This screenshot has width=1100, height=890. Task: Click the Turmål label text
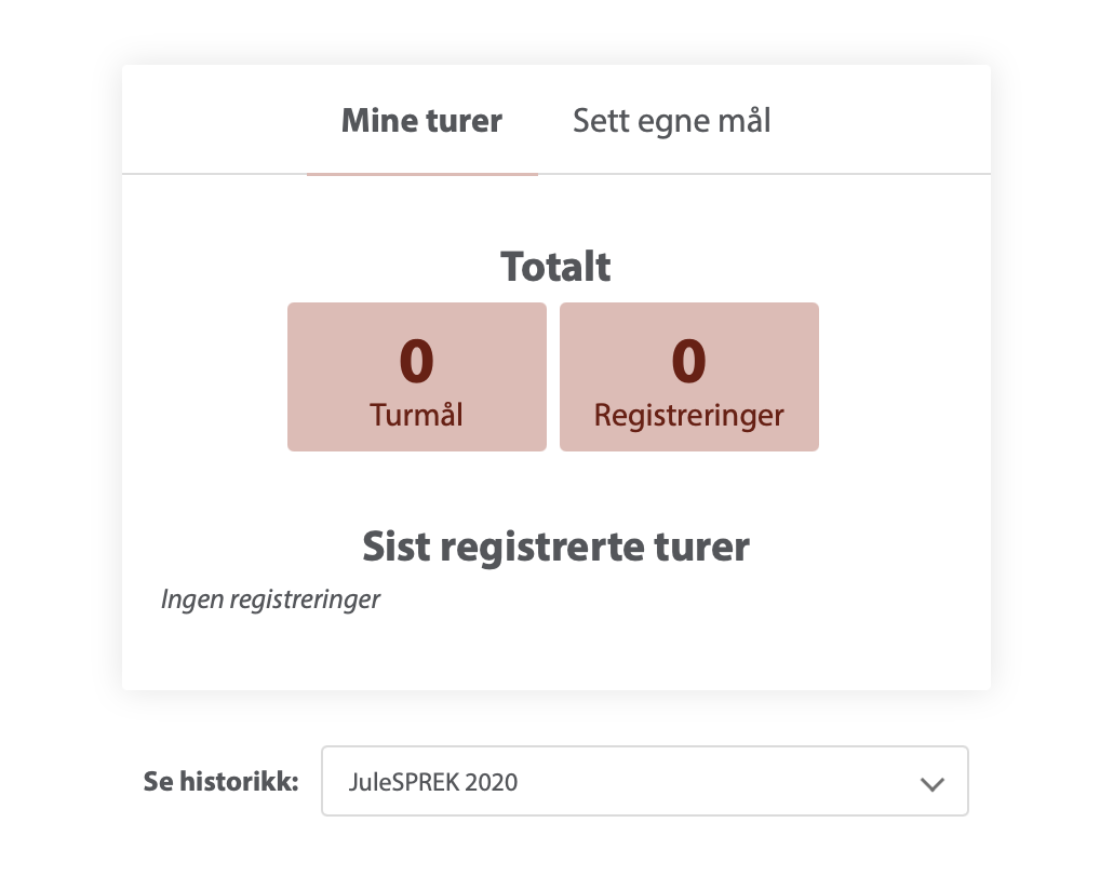pos(417,415)
